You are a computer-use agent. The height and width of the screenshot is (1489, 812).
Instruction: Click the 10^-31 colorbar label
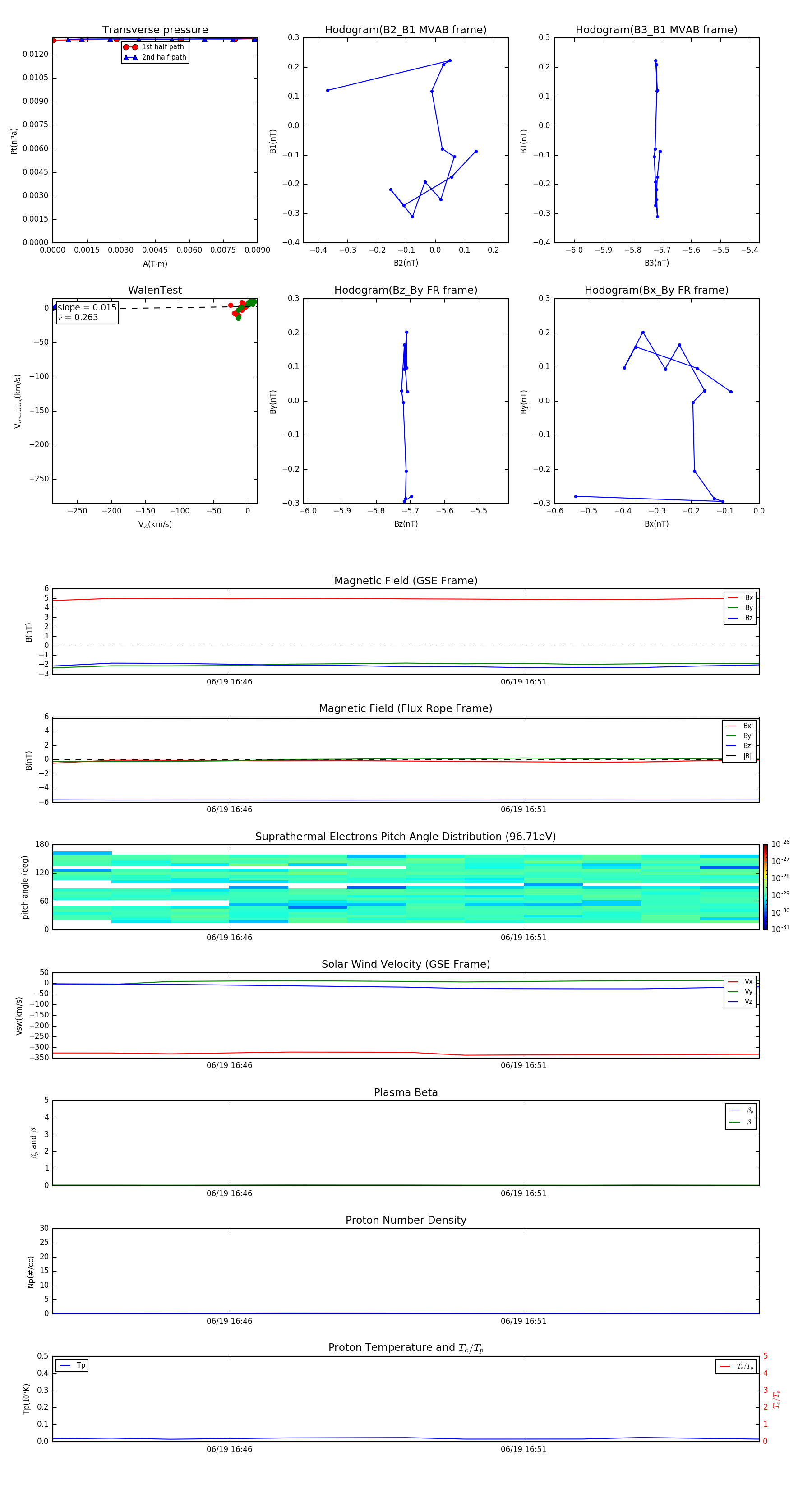point(780,929)
